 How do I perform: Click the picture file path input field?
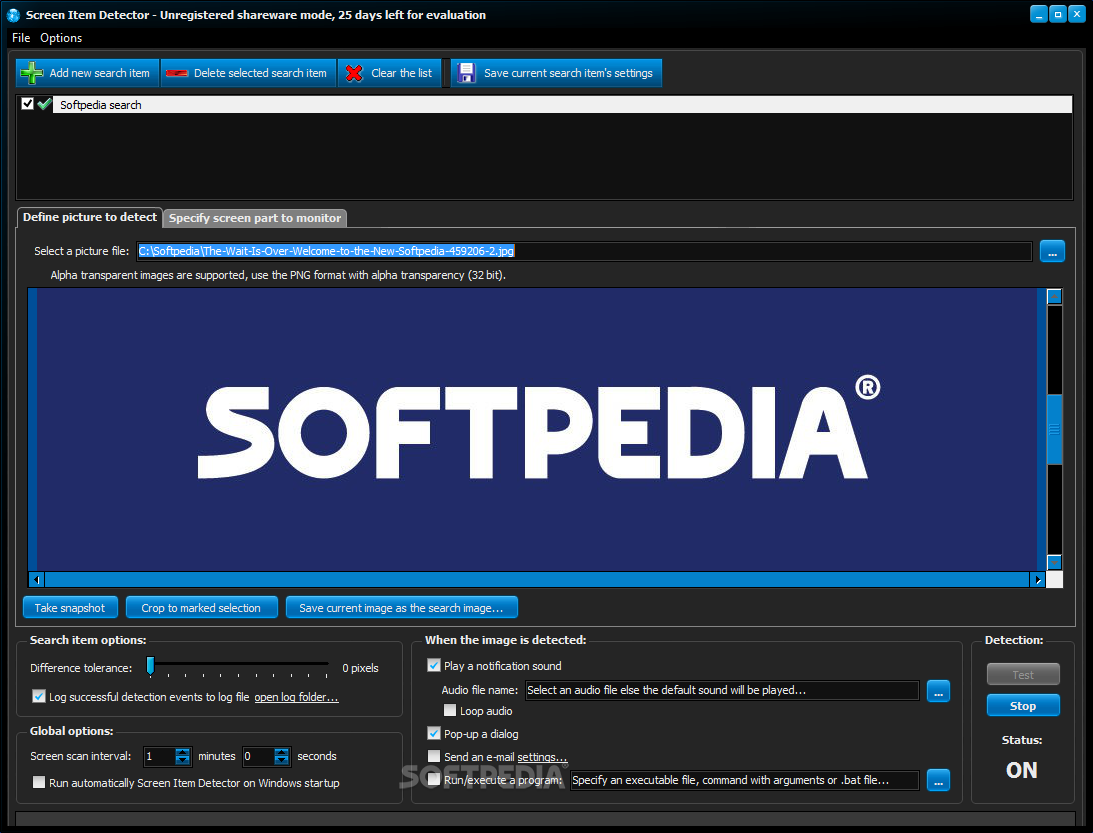(584, 251)
